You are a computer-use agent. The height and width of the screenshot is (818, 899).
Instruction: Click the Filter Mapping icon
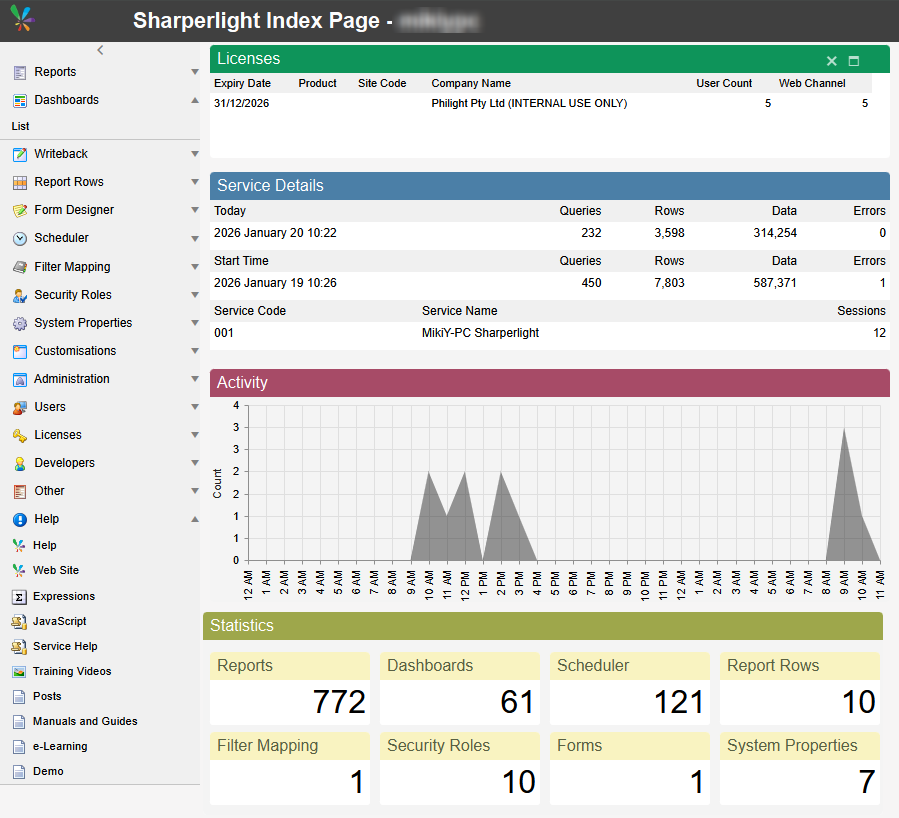[19, 267]
